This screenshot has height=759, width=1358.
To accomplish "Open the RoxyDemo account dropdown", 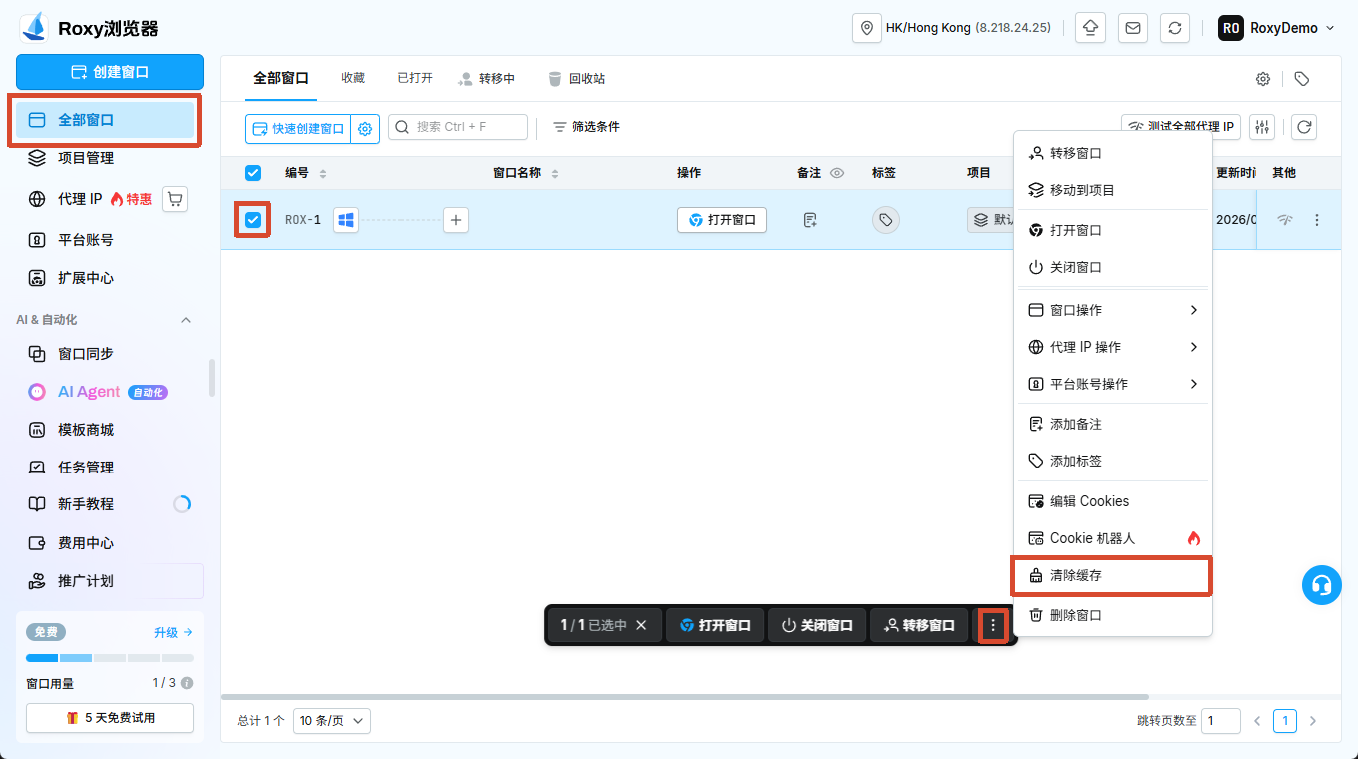I will click(1277, 28).
